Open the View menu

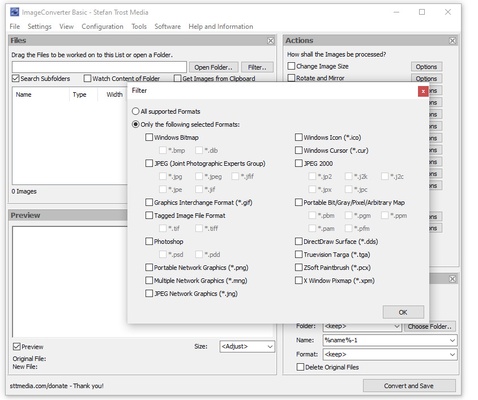click(x=66, y=27)
